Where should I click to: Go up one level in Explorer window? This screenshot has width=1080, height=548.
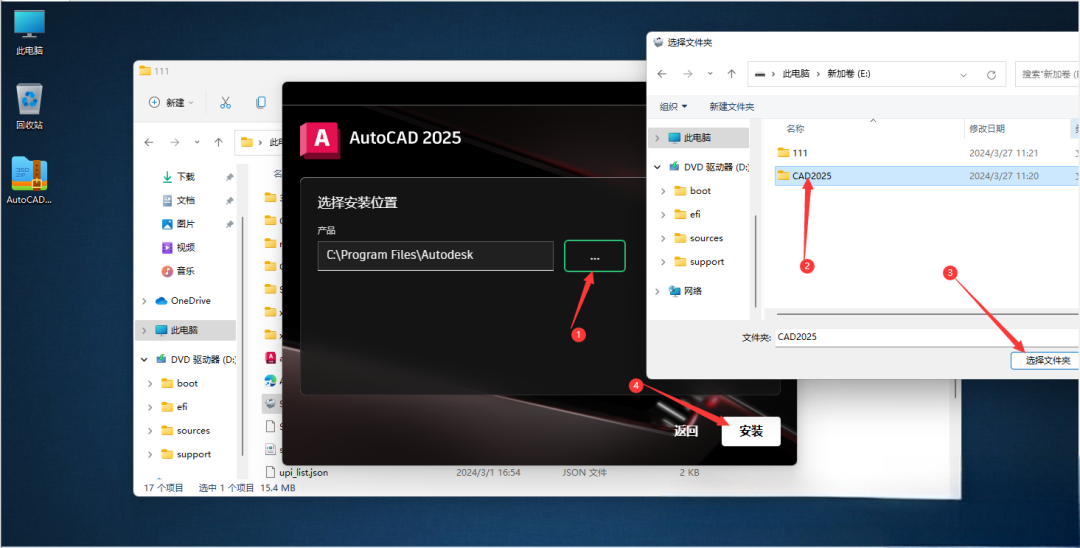[x=218, y=143]
